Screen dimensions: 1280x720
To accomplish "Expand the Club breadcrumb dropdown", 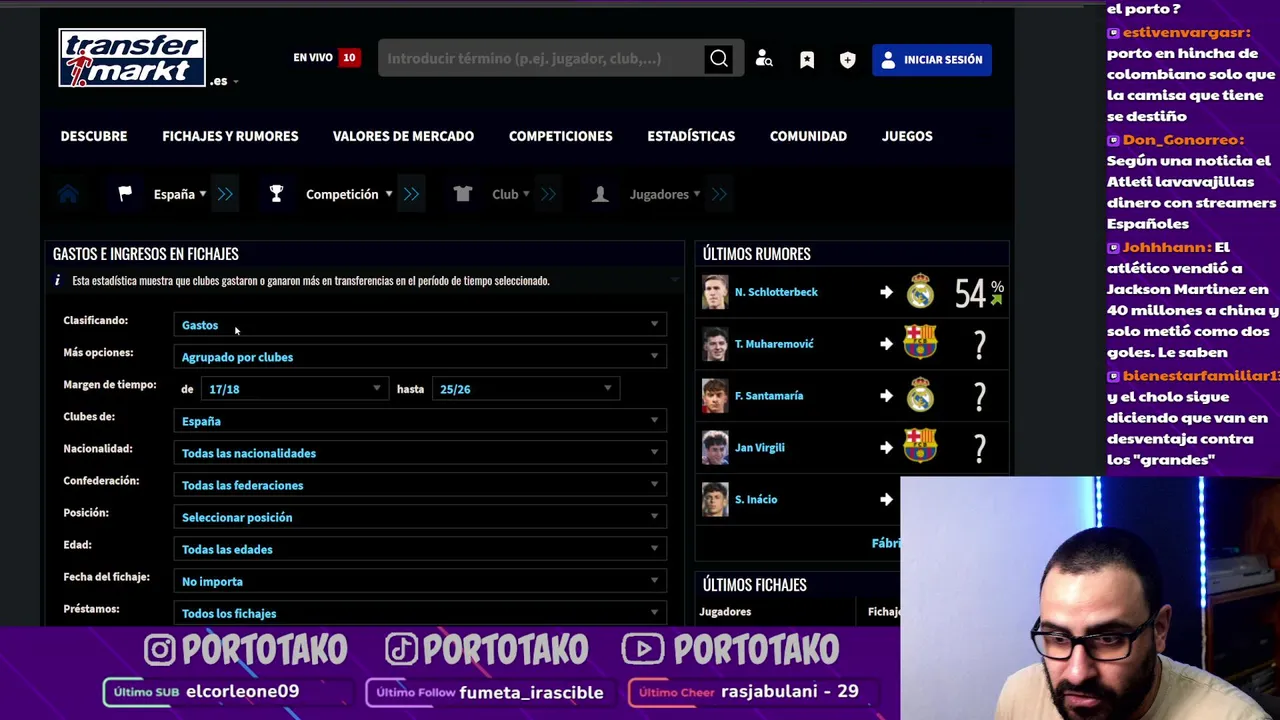I will pos(511,194).
